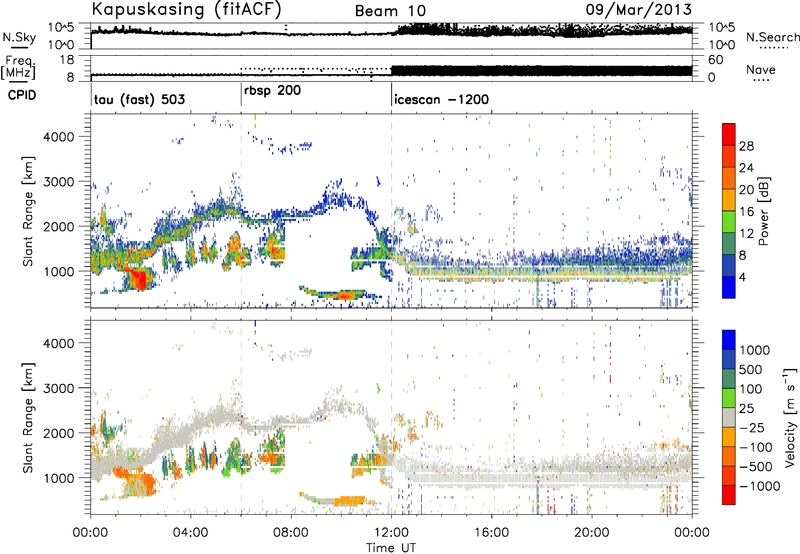
Task: Click the "Nave" legend label
Action: (x=761, y=70)
